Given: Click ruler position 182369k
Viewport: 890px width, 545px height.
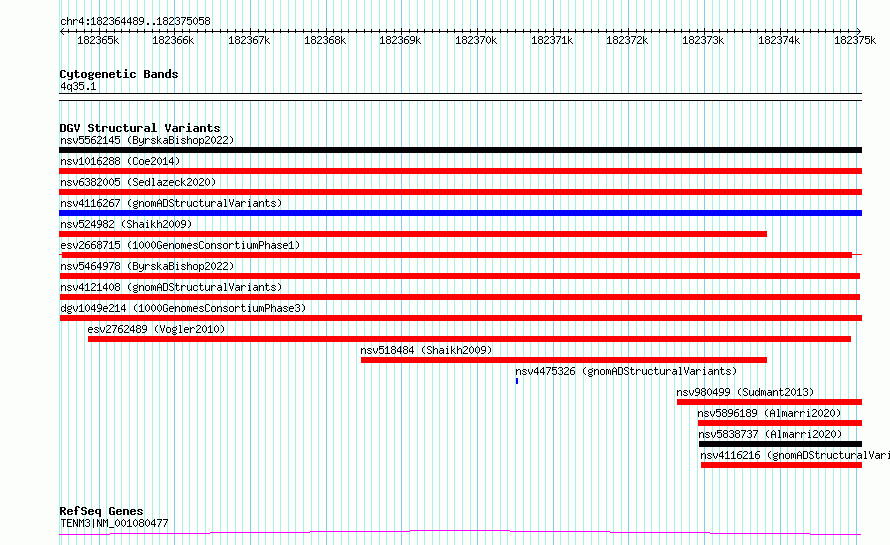Looking at the screenshot, I should point(400,40).
